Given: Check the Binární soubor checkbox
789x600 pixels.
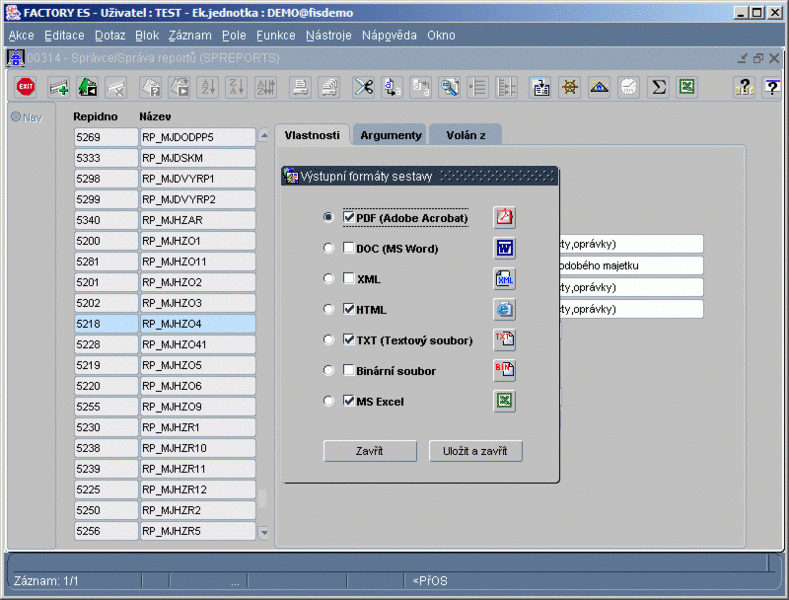Looking at the screenshot, I should click(x=348, y=371).
